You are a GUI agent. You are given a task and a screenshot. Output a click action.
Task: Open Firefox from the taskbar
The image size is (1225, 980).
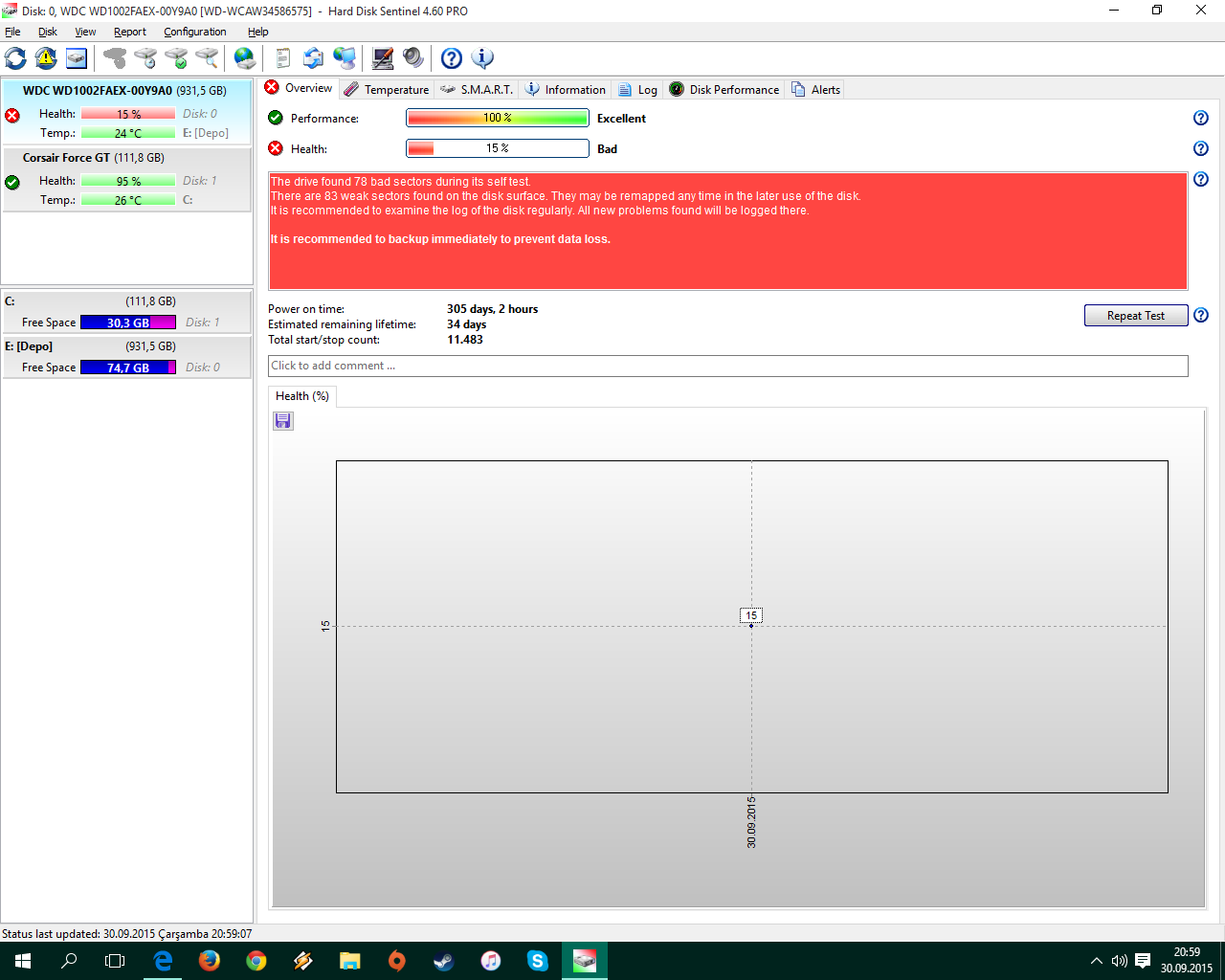click(210, 961)
